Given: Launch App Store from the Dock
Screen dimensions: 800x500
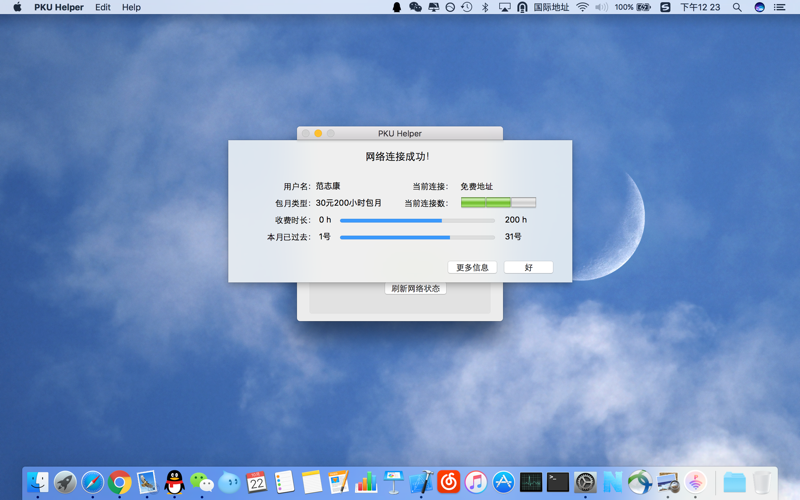Looking at the screenshot, I should [x=503, y=483].
